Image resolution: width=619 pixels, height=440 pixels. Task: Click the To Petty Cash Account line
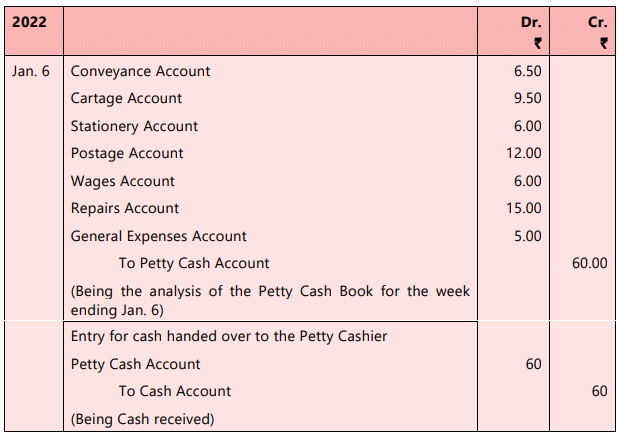point(193,263)
